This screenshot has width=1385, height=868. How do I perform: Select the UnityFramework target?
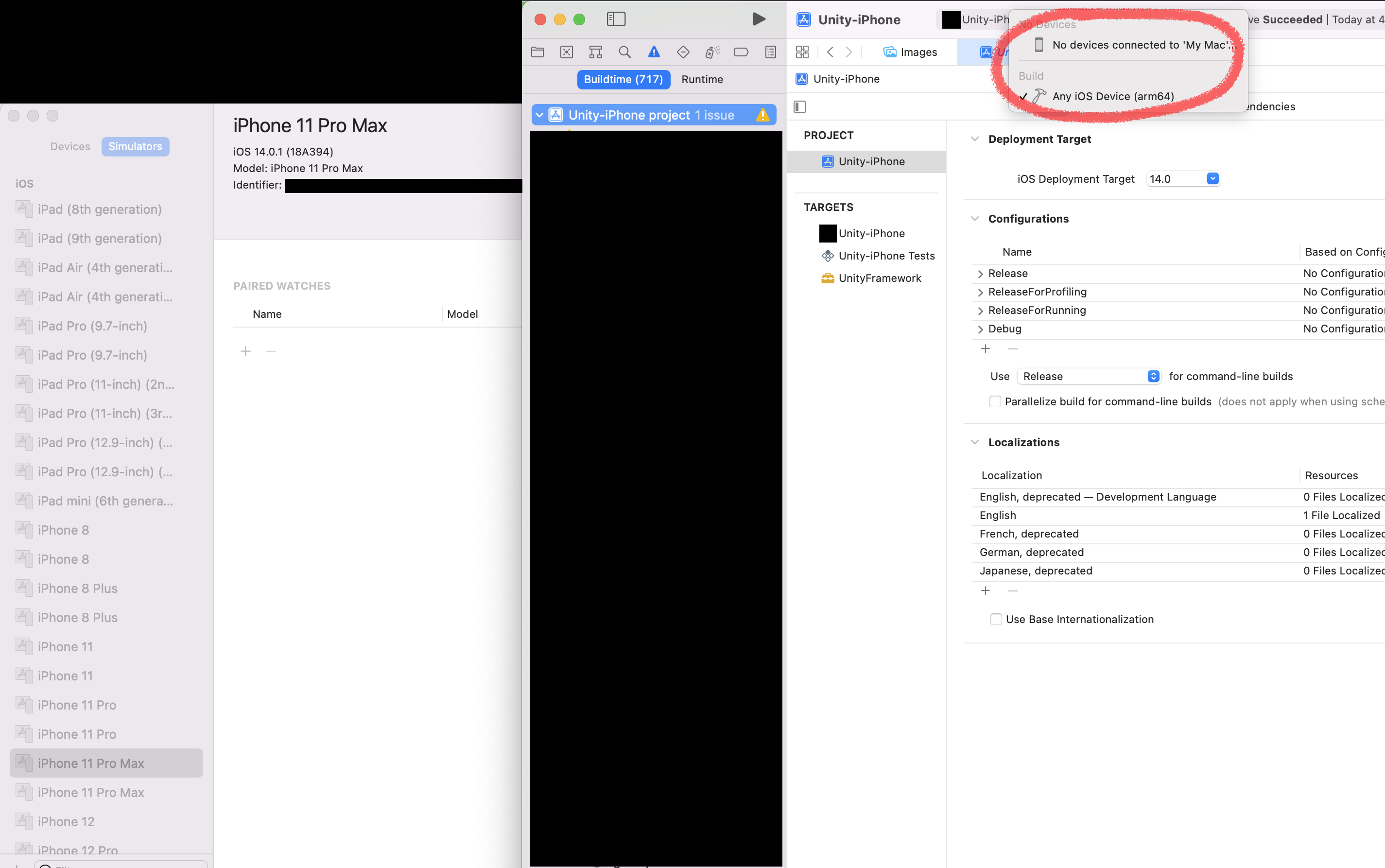click(x=879, y=278)
